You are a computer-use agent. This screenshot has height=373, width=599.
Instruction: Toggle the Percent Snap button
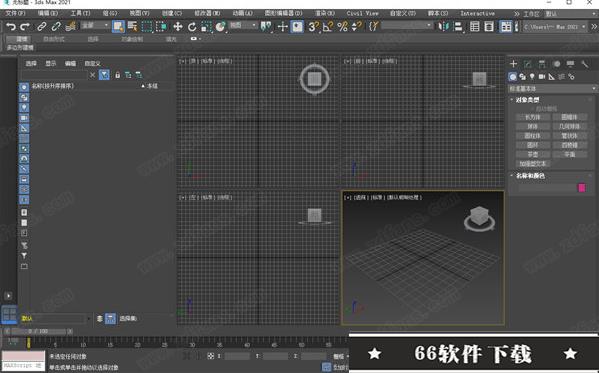pos(343,26)
